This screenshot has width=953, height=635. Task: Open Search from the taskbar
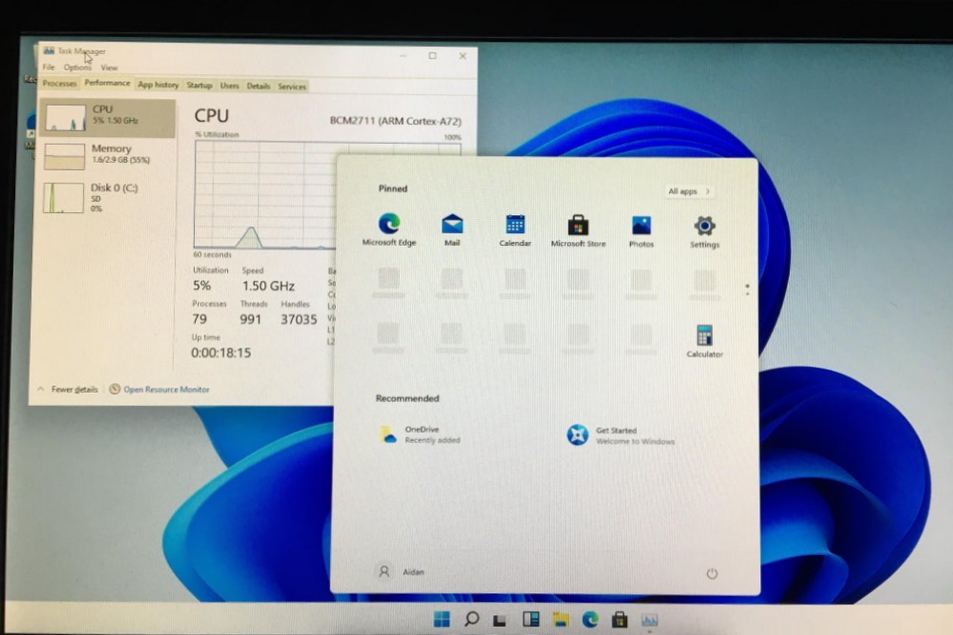click(x=471, y=619)
